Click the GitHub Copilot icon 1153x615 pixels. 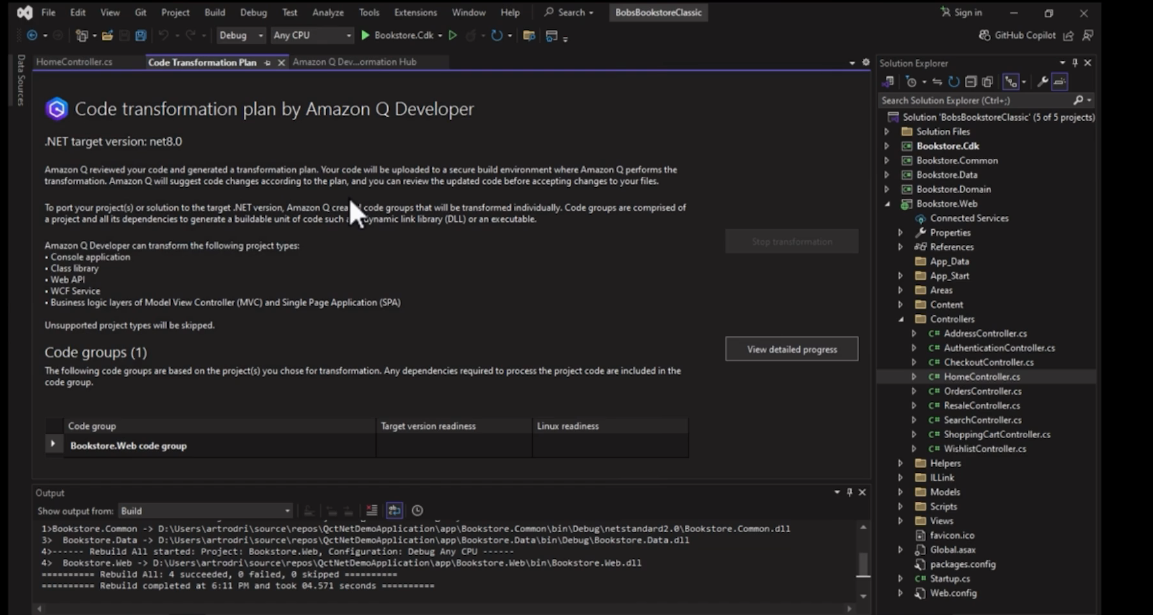pos(985,35)
